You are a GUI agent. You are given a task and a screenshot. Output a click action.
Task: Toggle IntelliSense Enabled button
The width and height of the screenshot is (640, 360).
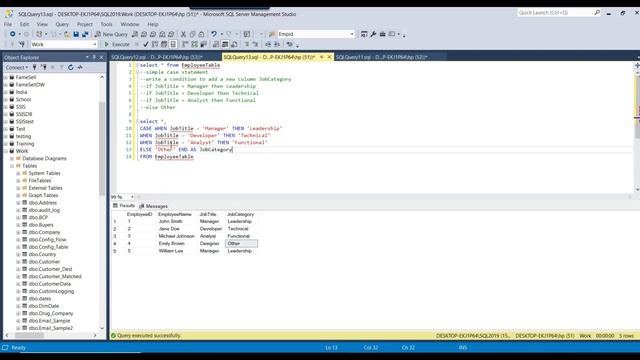[x=173, y=44]
